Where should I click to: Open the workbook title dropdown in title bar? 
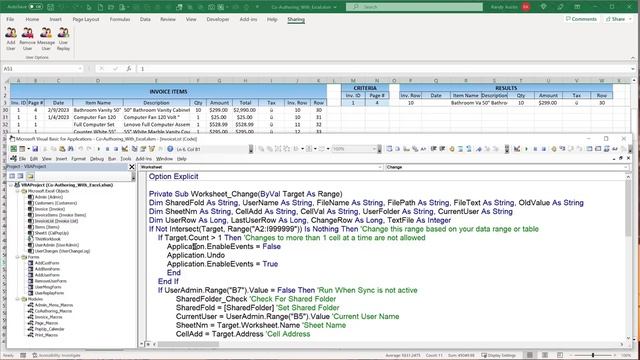pos(335,7)
